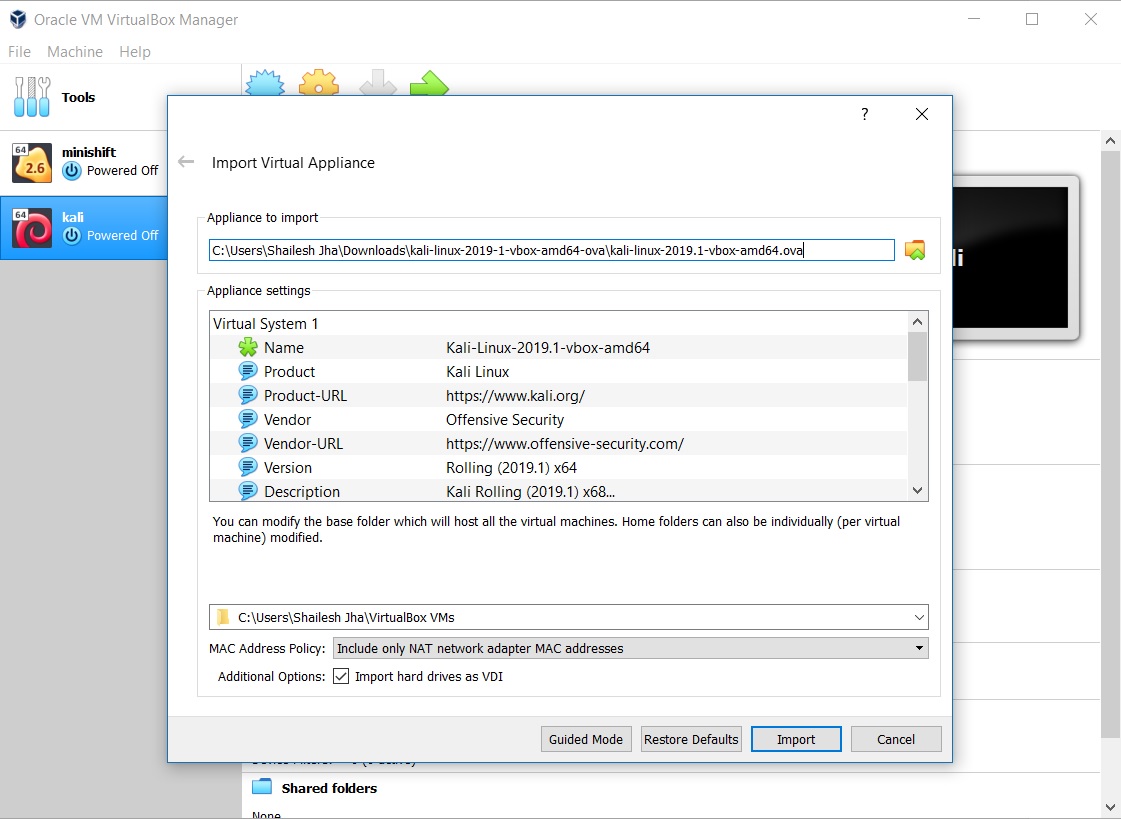Open the base folder path dropdown
This screenshot has width=1121, height=819.
point(919,617)
